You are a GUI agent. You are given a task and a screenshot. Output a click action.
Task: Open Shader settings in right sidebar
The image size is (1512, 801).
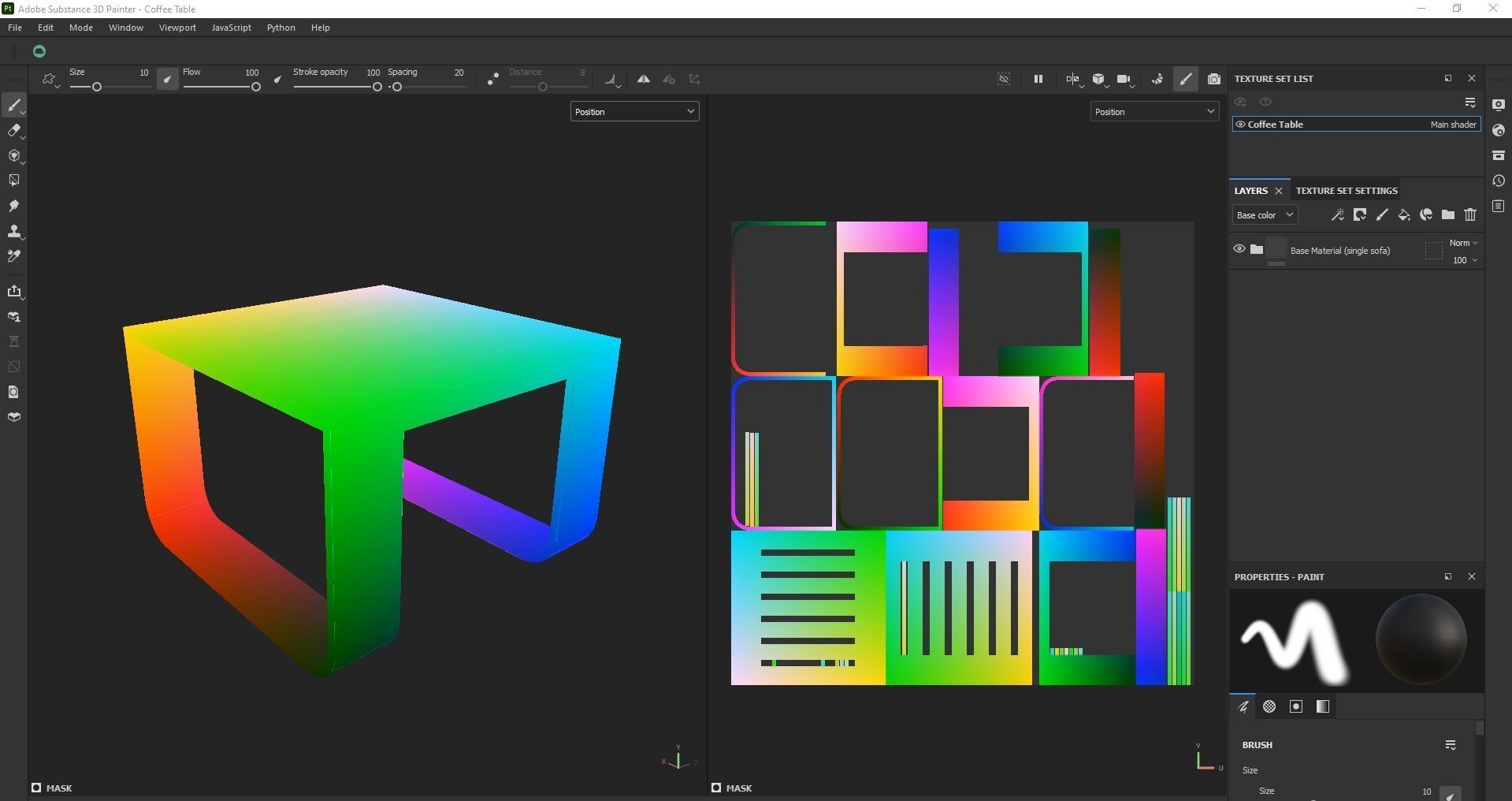(x=1499, y=131)
